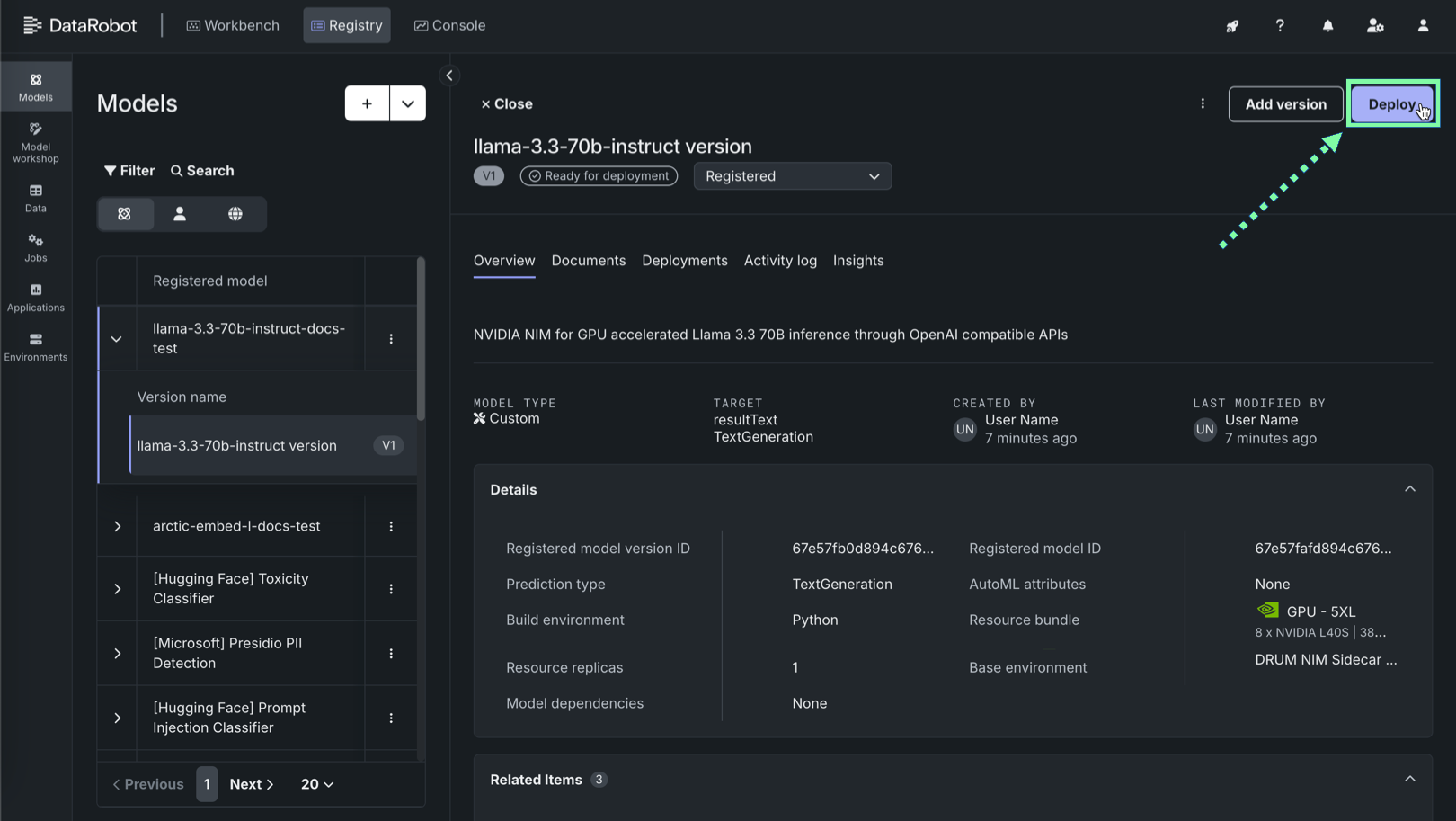Open the Data section icon
The image size is (1456, 821).
pos(36,198)
